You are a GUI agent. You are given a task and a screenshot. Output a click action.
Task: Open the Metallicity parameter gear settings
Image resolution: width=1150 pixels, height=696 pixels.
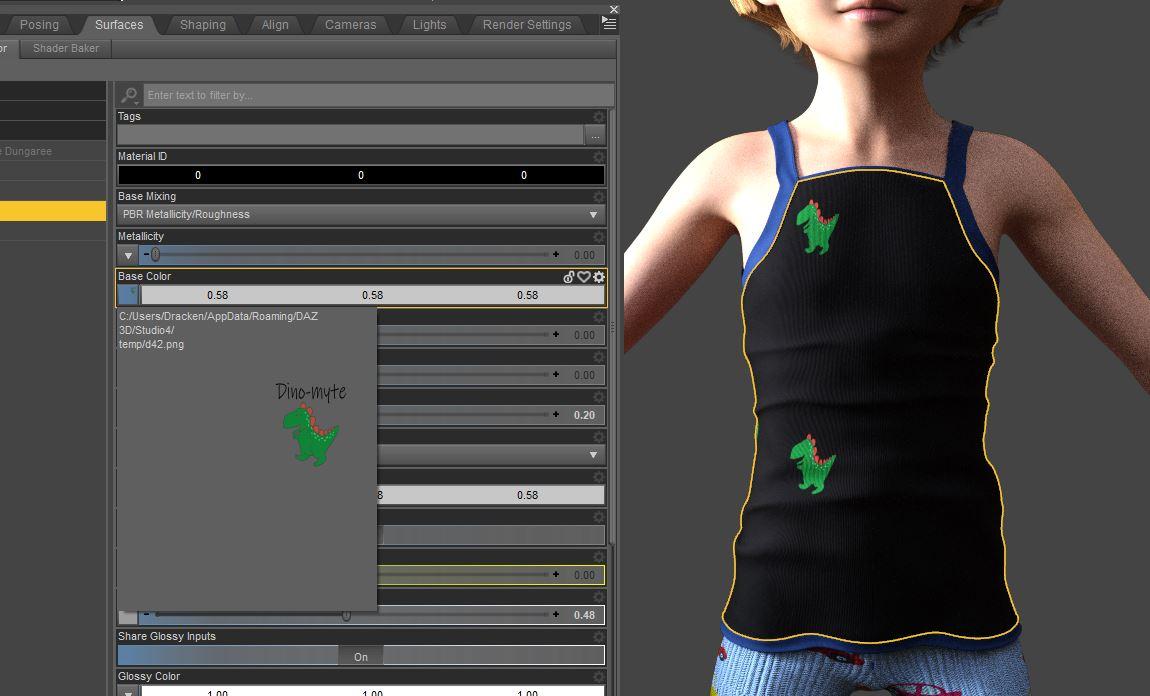click(x=598, y=237)
